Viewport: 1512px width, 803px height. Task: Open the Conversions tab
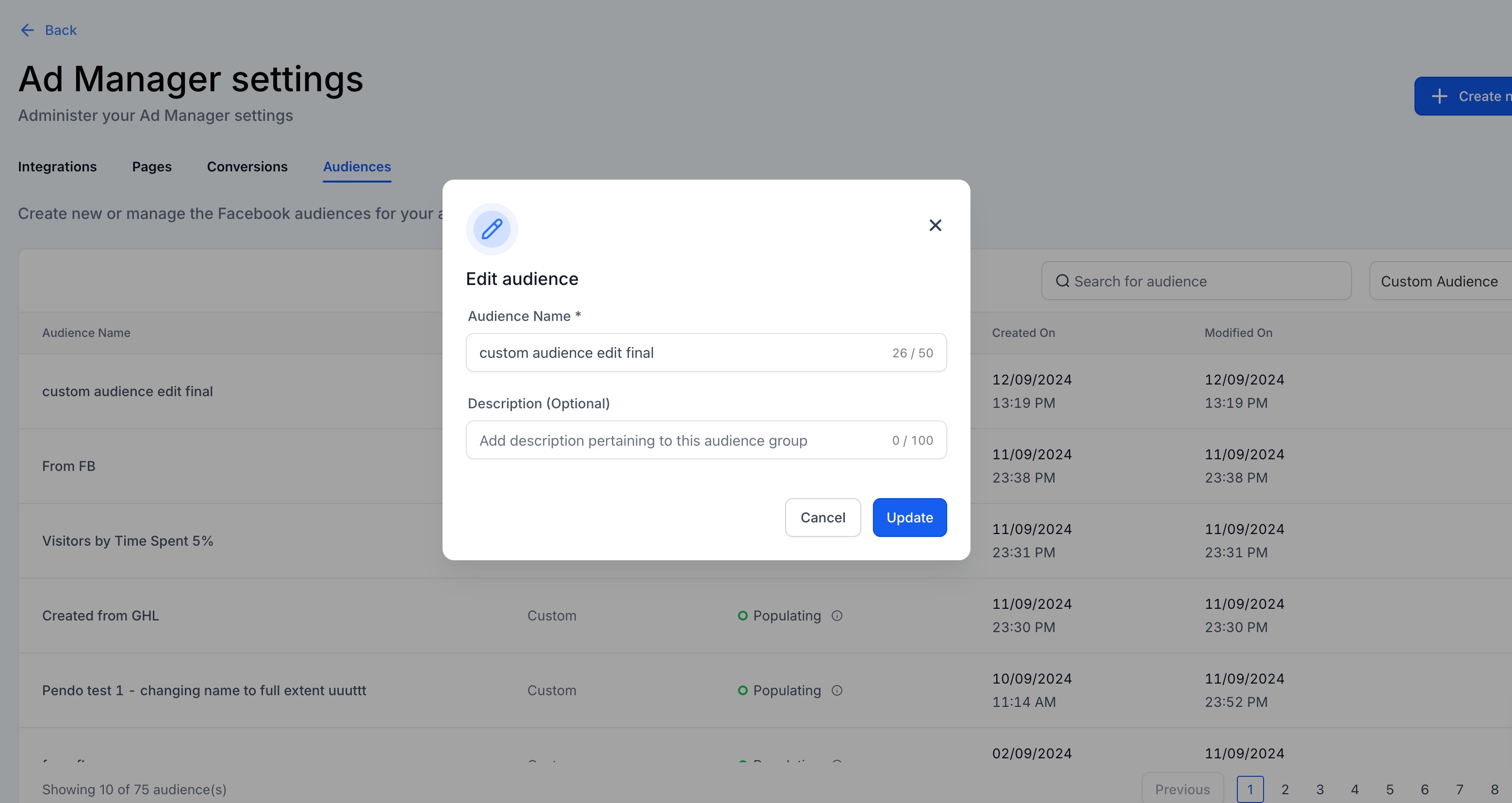coord(247,167)
